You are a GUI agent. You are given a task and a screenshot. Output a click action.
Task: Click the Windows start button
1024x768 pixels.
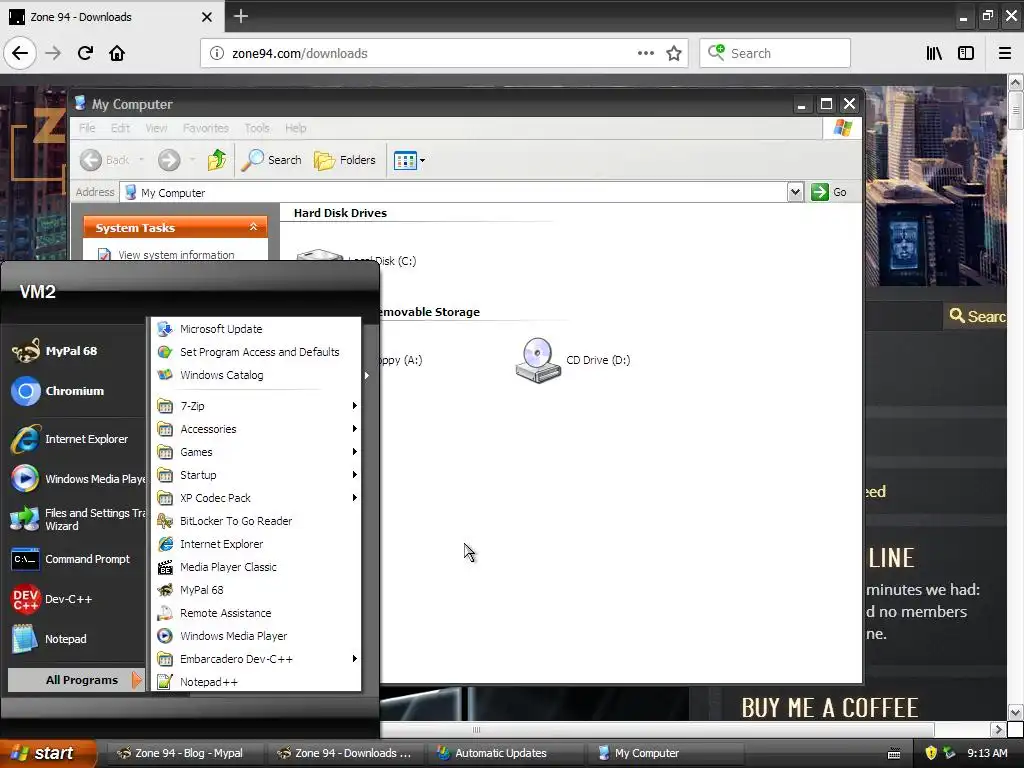[x=48, y=753]
